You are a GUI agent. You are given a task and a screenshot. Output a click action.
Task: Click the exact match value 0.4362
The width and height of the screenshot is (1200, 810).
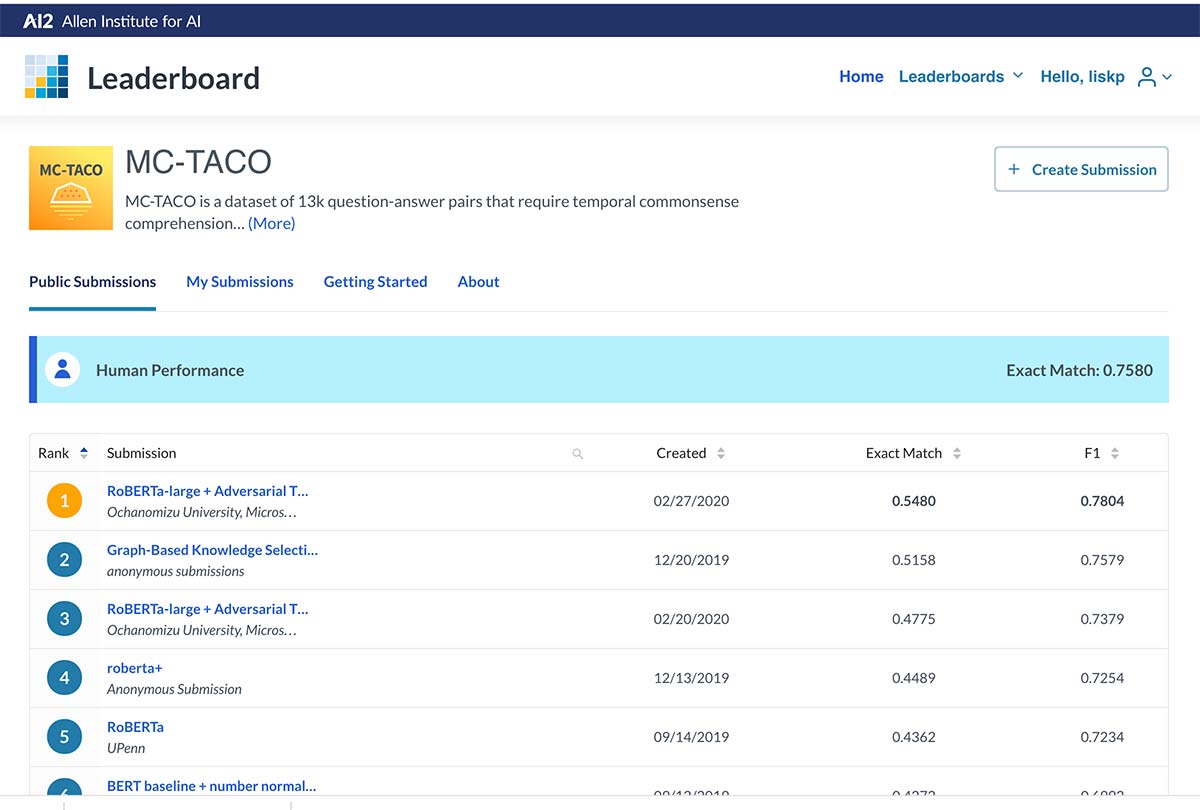click(x=914, y=737)
